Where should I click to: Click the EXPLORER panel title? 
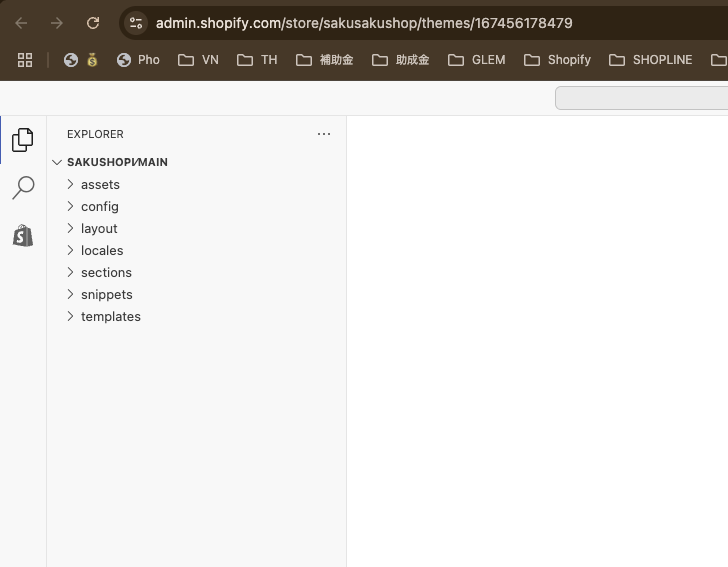click(x=95, y=134)
